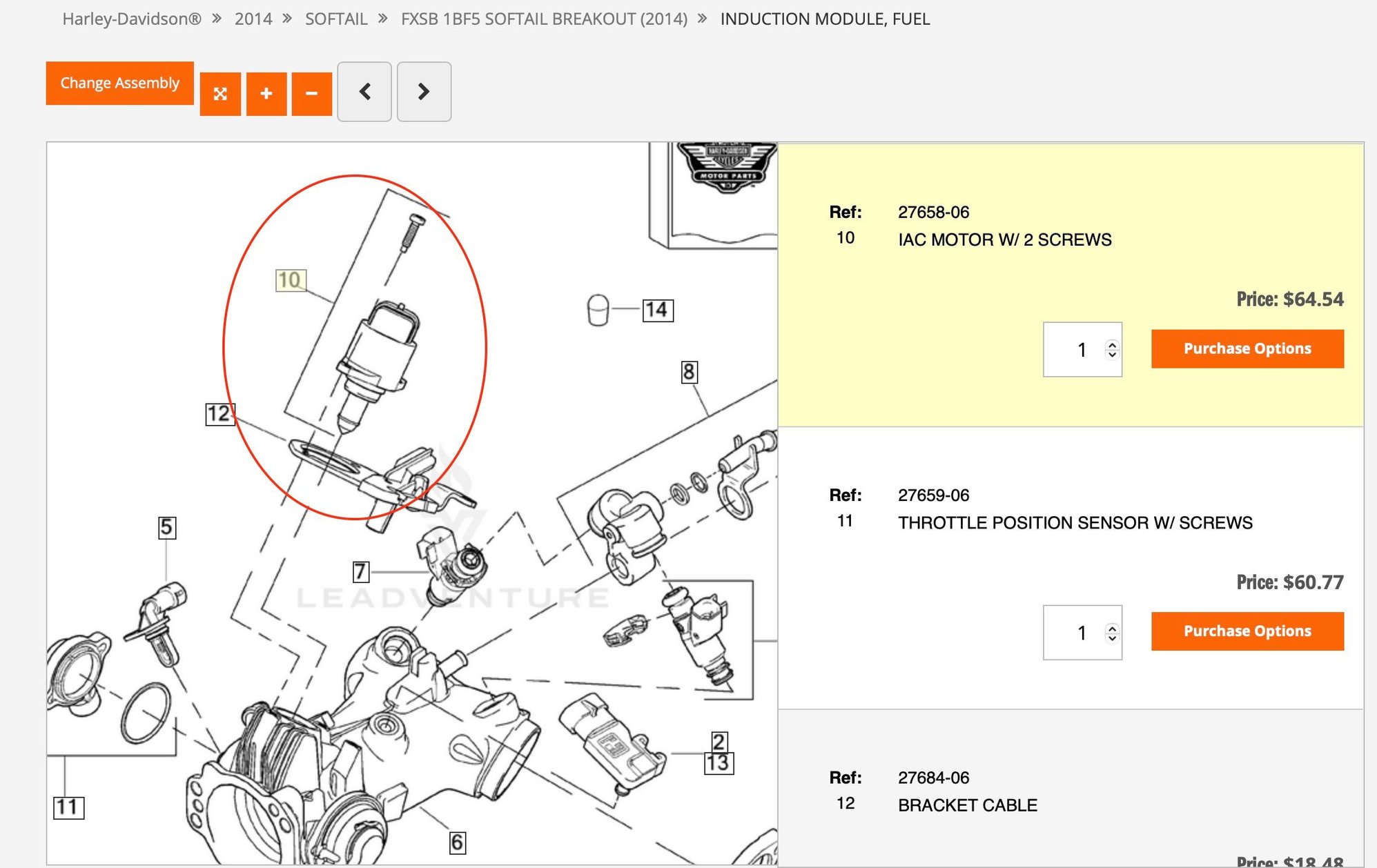Open FXSB 1BF5 SOFTAIL BREAKOUT breadcrumb
Image resolution: width=1377 pixels, height=868 pixels.
pyautogui.click(x=544, y=19)
